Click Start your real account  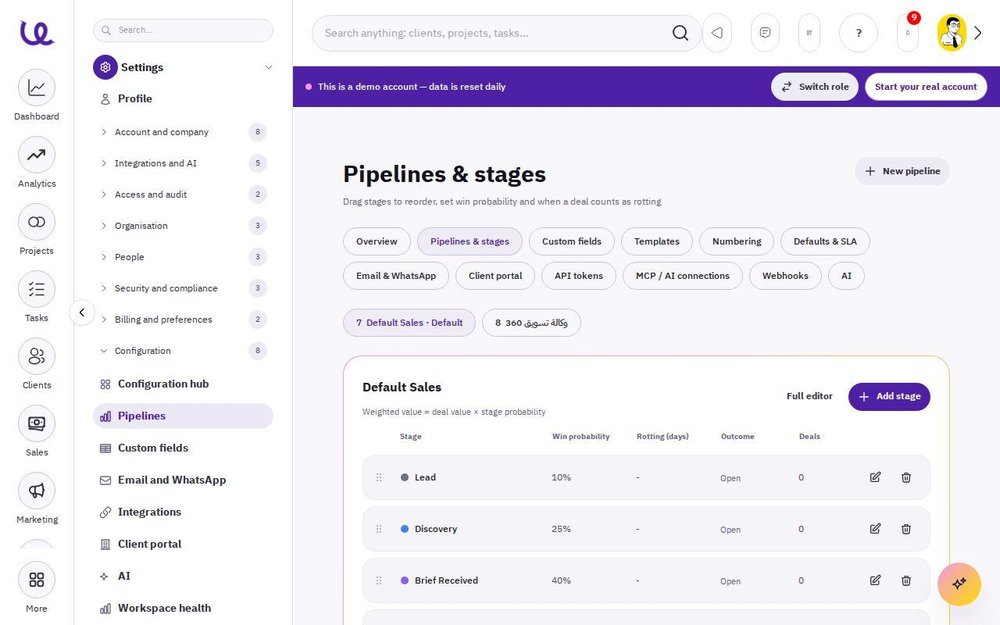coord(925,87)
